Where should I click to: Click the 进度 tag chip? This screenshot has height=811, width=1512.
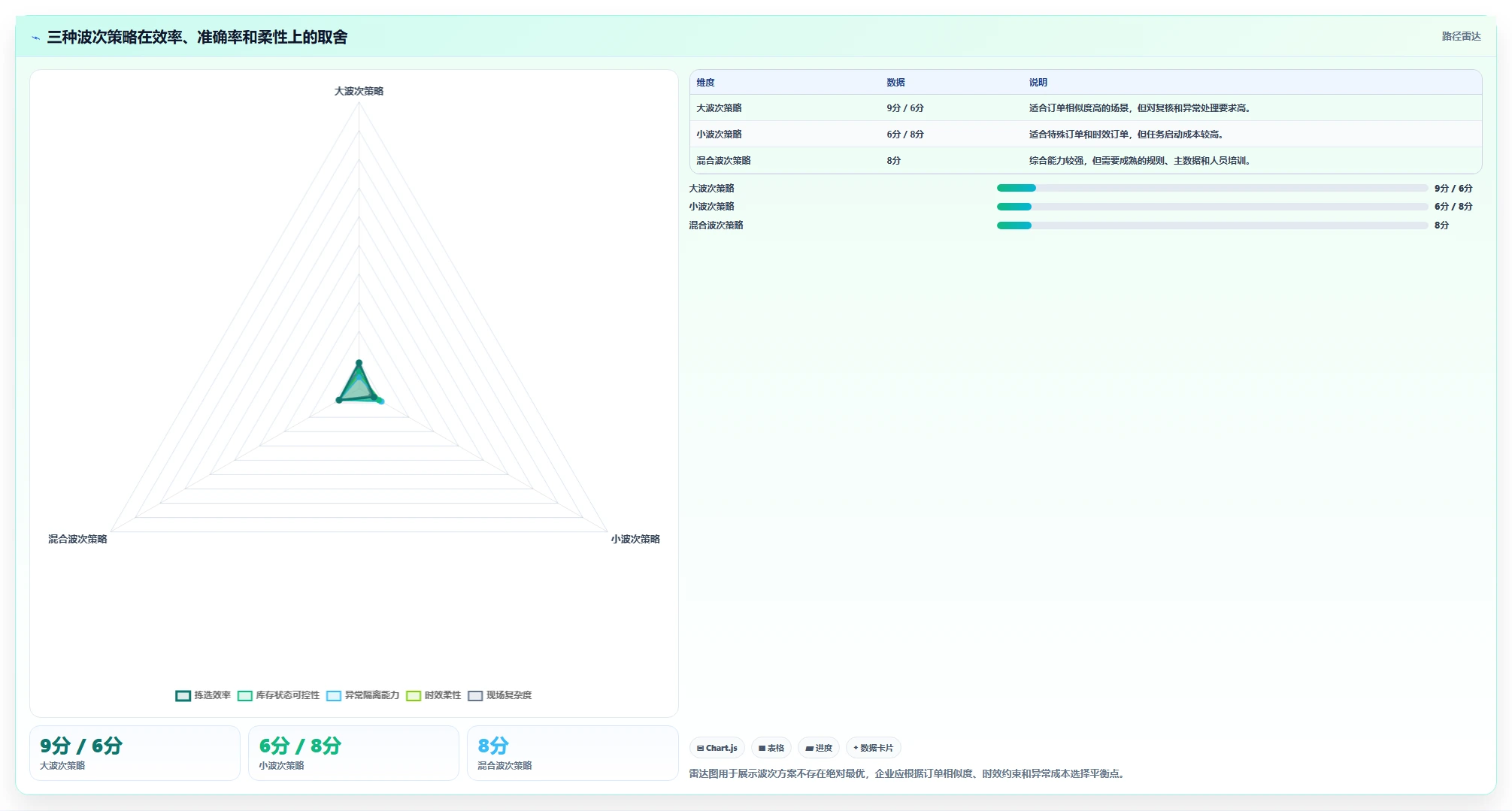click(x=818, y=748)
